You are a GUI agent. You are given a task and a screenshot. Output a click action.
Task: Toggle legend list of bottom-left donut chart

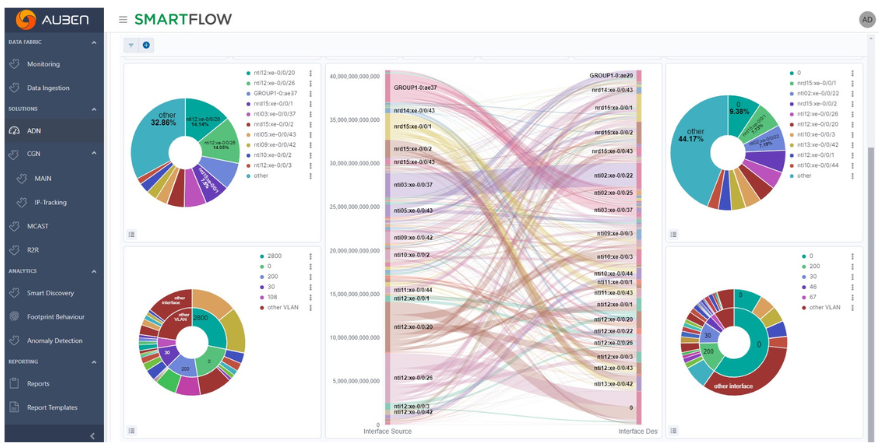(x=132, y=431)
